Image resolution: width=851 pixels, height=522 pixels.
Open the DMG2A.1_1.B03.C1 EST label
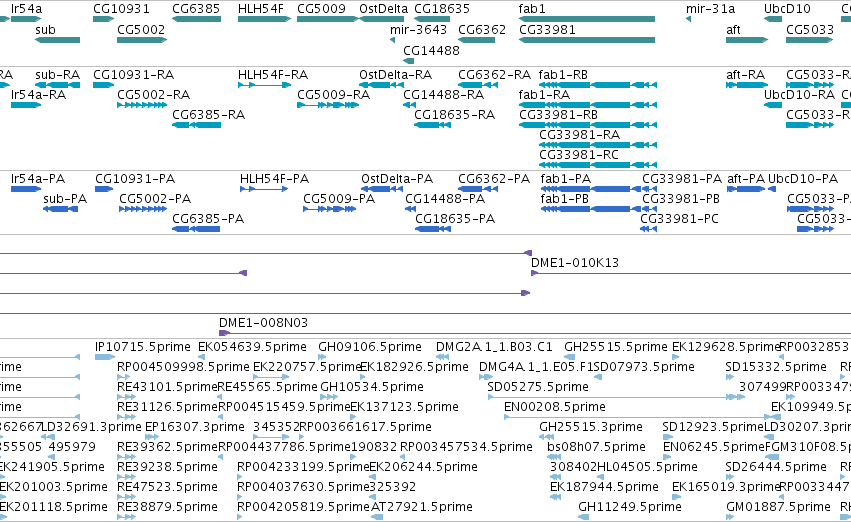[x=494, y=347]
